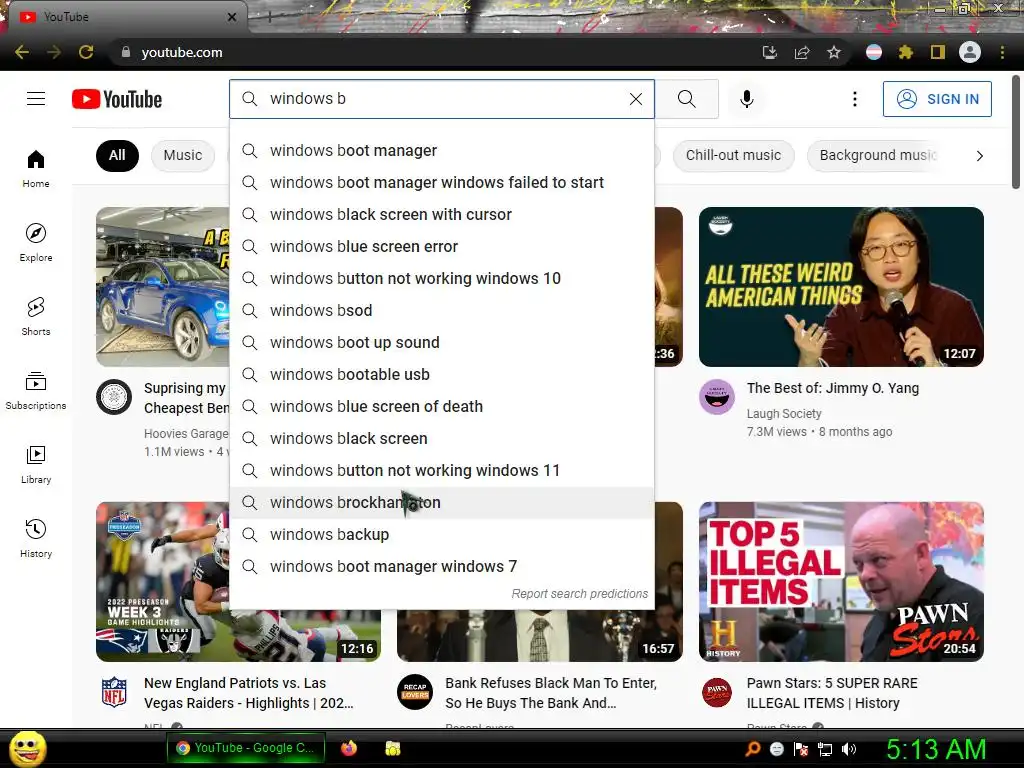The height and width of the screenshot is (768, 1024).
Task: Choose suggestion windows boot manager windows failed to start
Action: 442,182
